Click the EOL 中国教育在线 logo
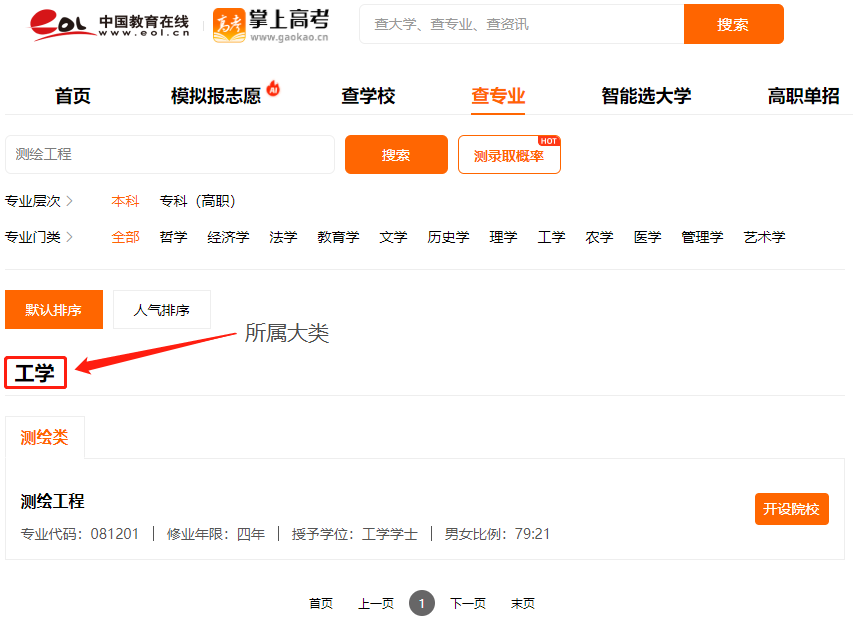This screenshot has width=853, height=625. [x=108, y=25]
